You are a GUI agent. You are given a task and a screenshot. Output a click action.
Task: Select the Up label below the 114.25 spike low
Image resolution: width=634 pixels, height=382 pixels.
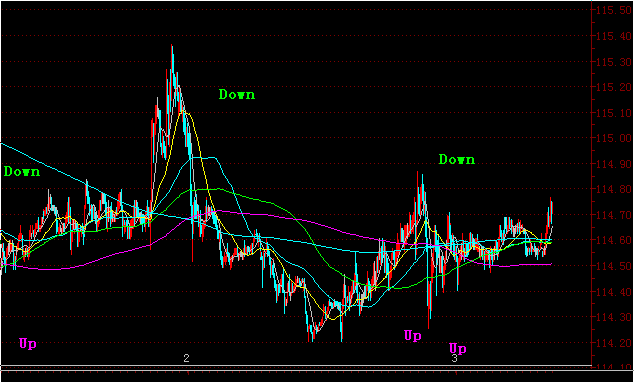coord(413,336)
